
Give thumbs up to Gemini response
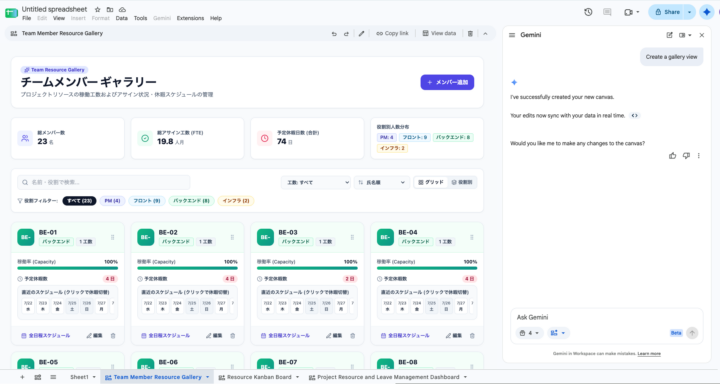click(x=673, y=156)
